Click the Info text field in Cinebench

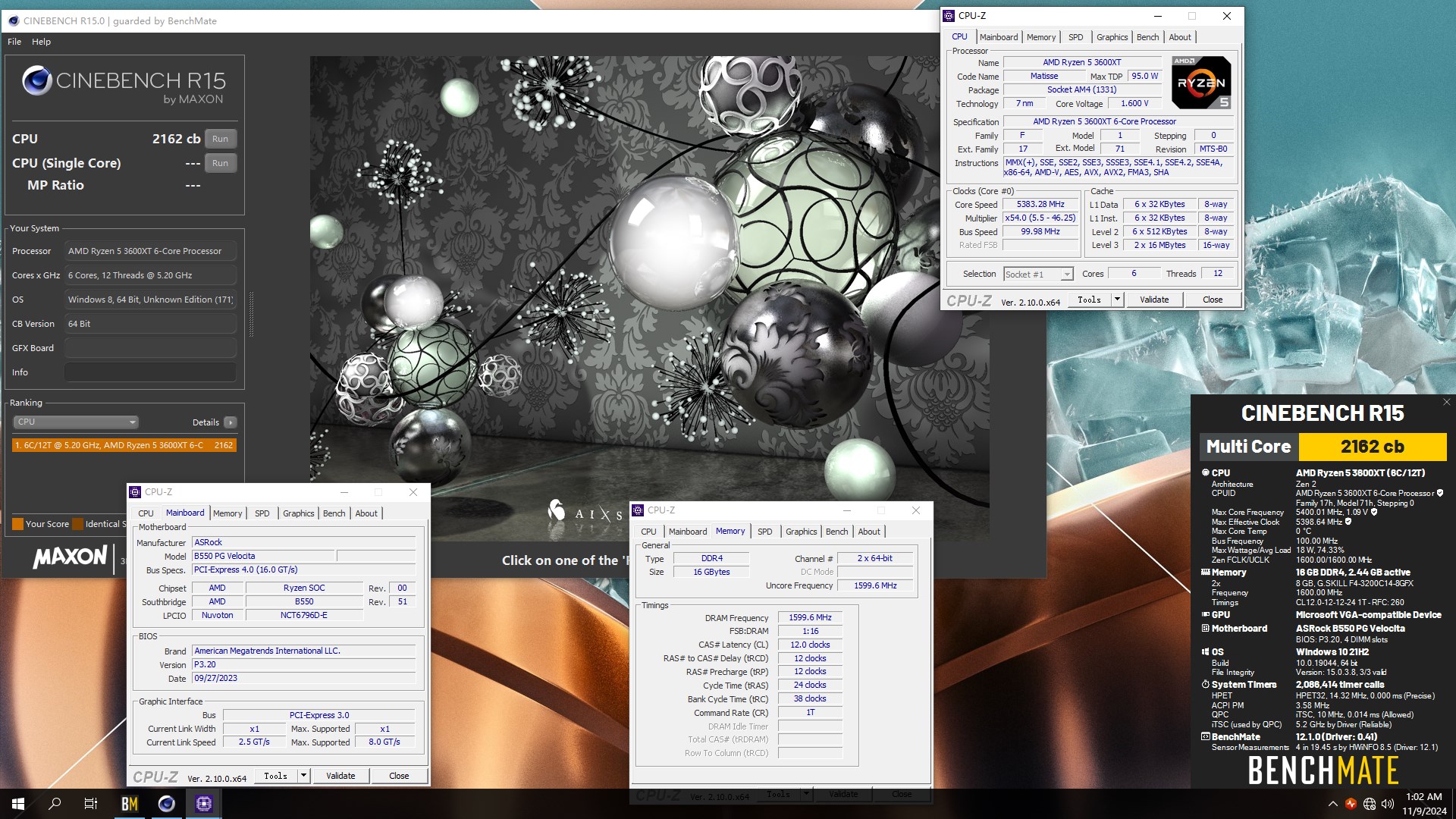pyautogui.click(x=150, y=372)
